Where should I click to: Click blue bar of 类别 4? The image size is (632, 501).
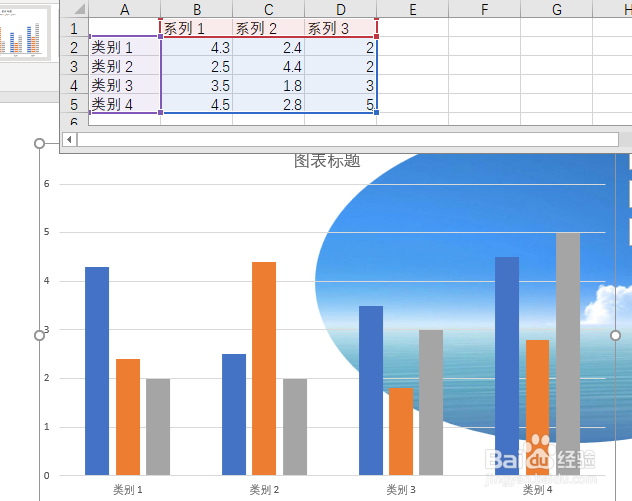pyautogui.click(x=507, y=366)
